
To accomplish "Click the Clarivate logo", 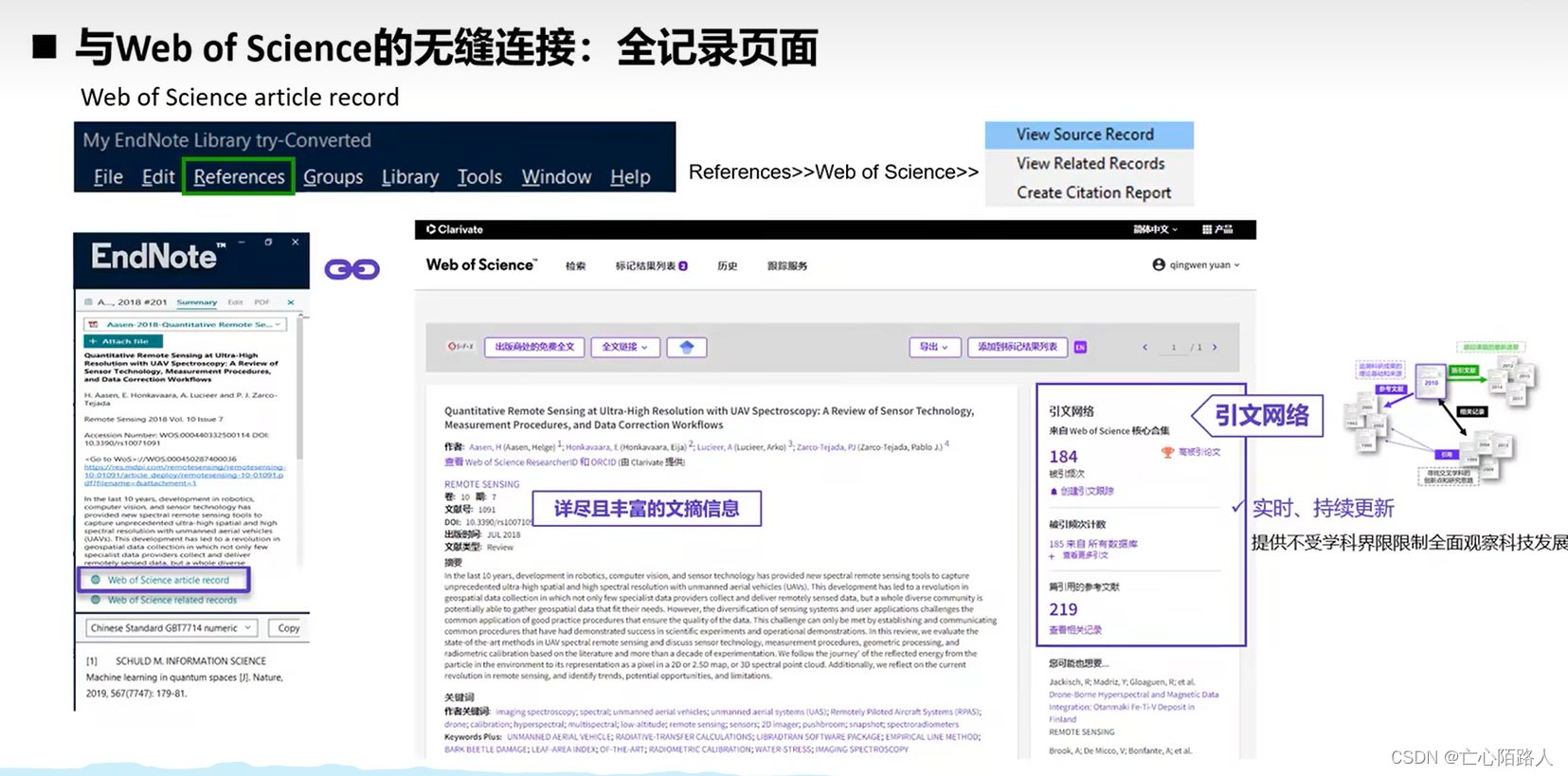I will 455,229.
